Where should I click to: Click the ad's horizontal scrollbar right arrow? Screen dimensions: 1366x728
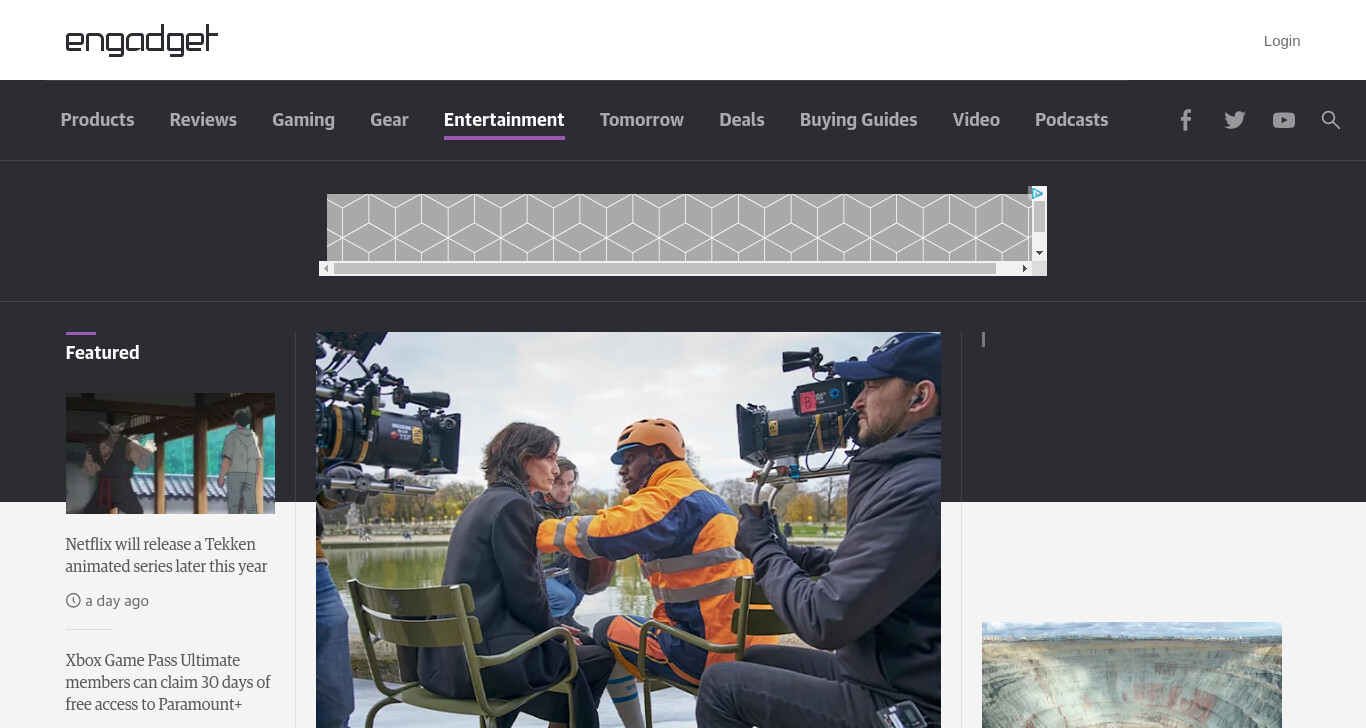point(1024,268)
